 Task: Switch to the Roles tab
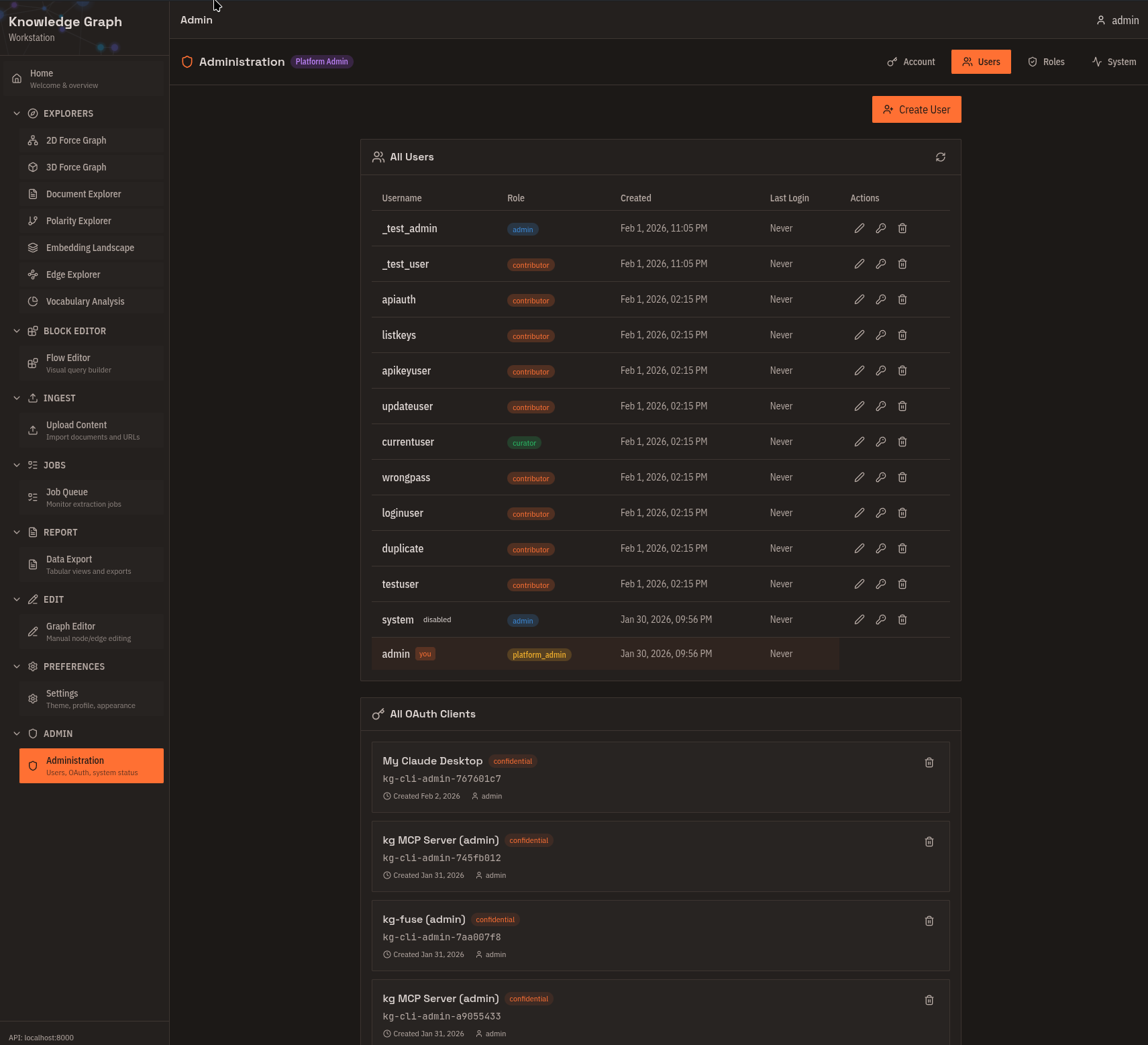click(1046, 62)
